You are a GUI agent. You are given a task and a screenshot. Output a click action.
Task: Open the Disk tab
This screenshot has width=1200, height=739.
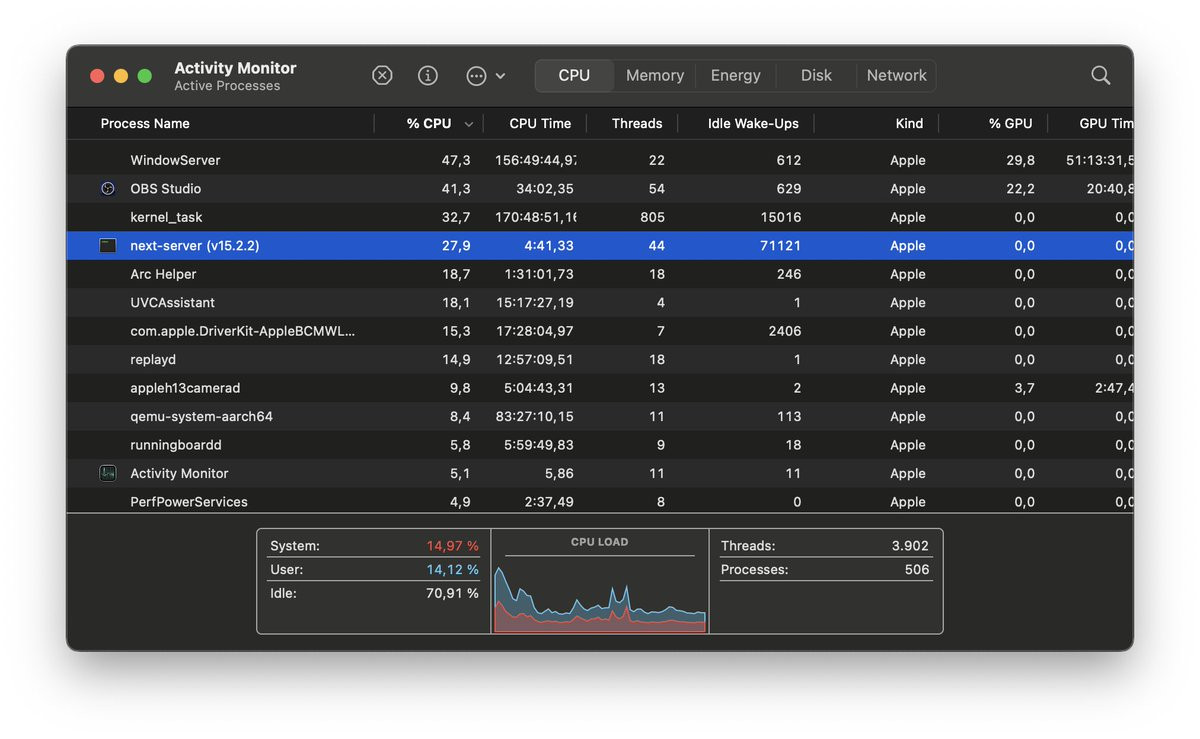tap(816, 75)
